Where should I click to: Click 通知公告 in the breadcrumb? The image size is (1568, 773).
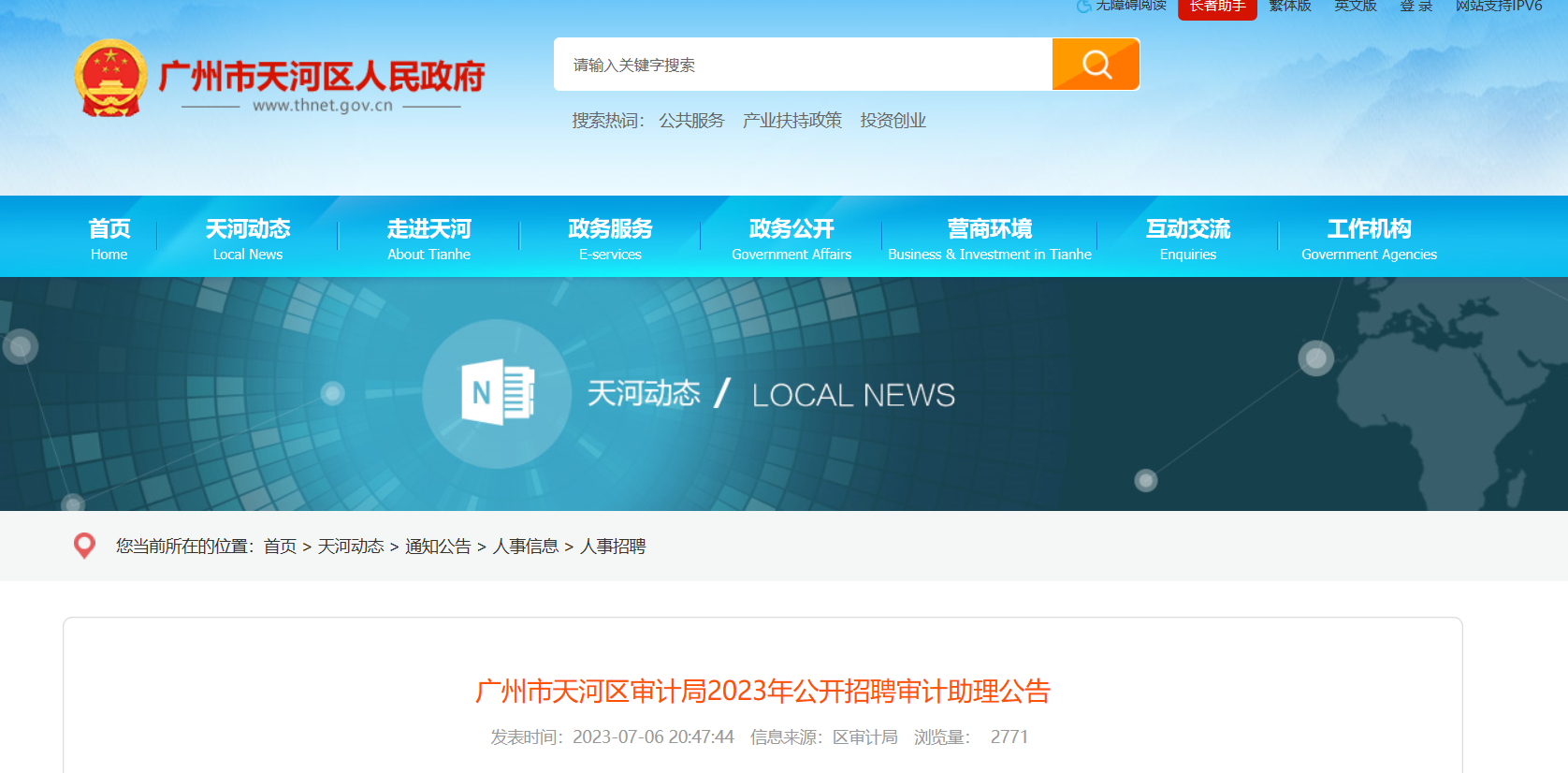click(438, 547)
